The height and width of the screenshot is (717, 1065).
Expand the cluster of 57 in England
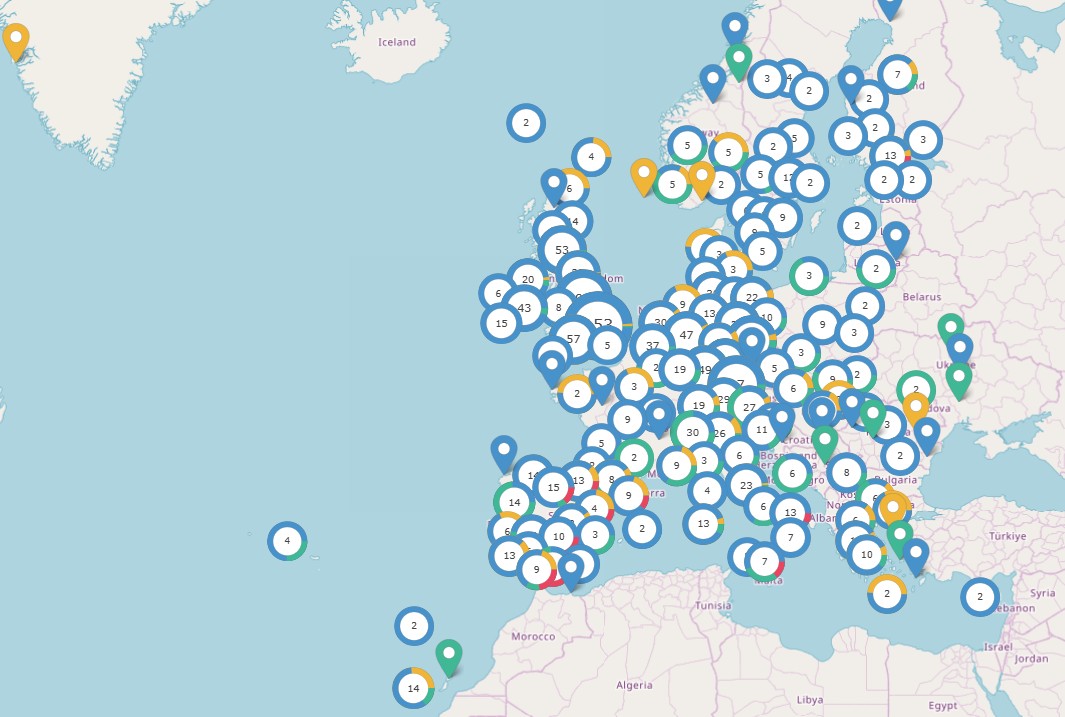[x=573, y=339]
